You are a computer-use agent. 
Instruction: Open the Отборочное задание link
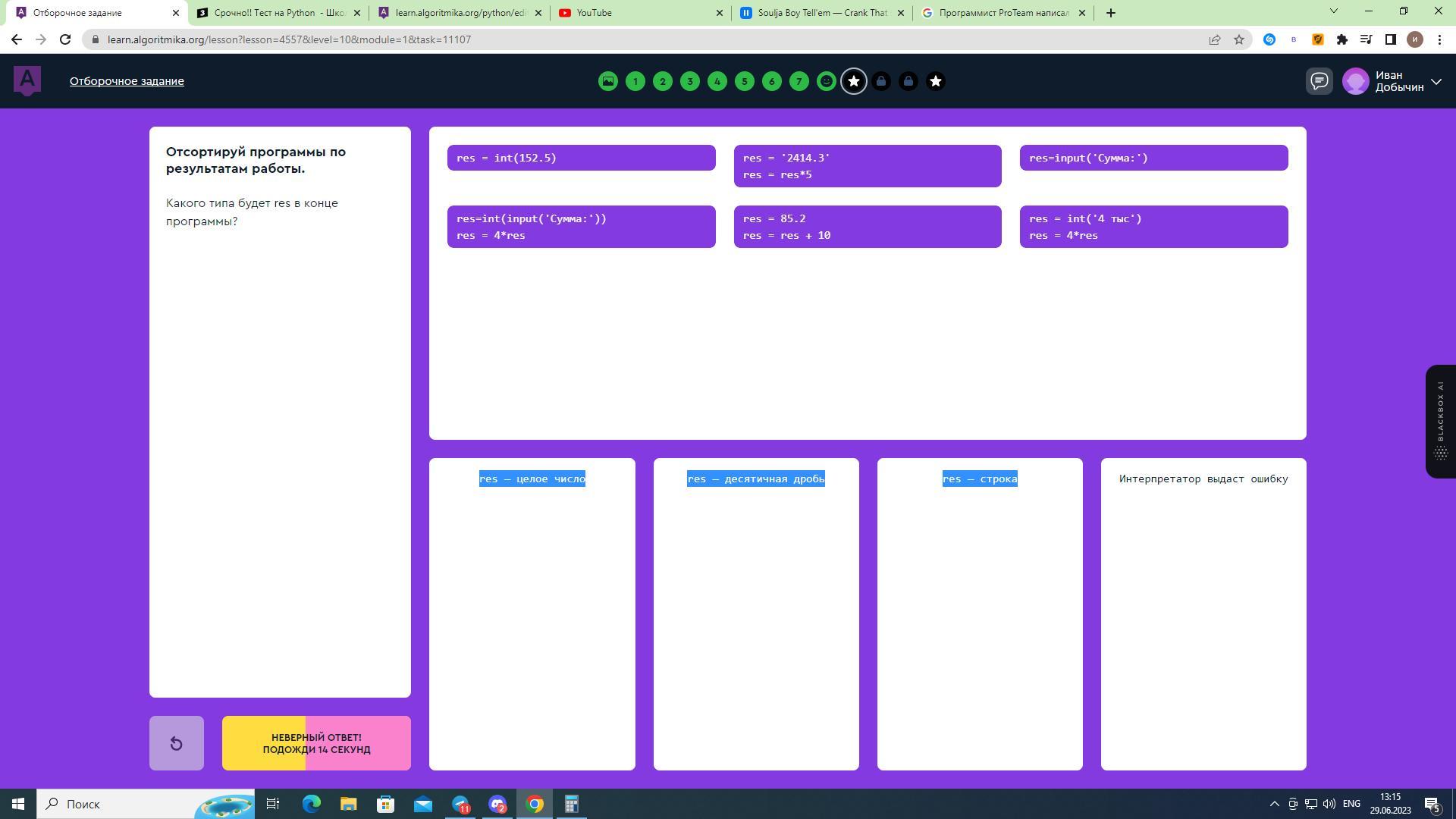[127, 81]
